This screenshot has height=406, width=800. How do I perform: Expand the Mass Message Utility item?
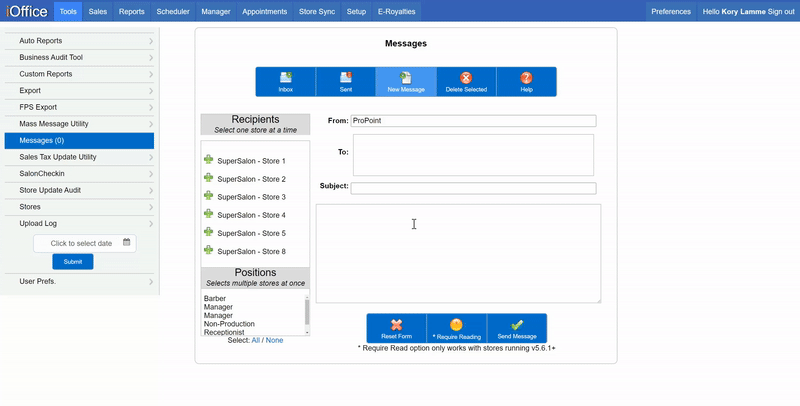tap(79, 124)
